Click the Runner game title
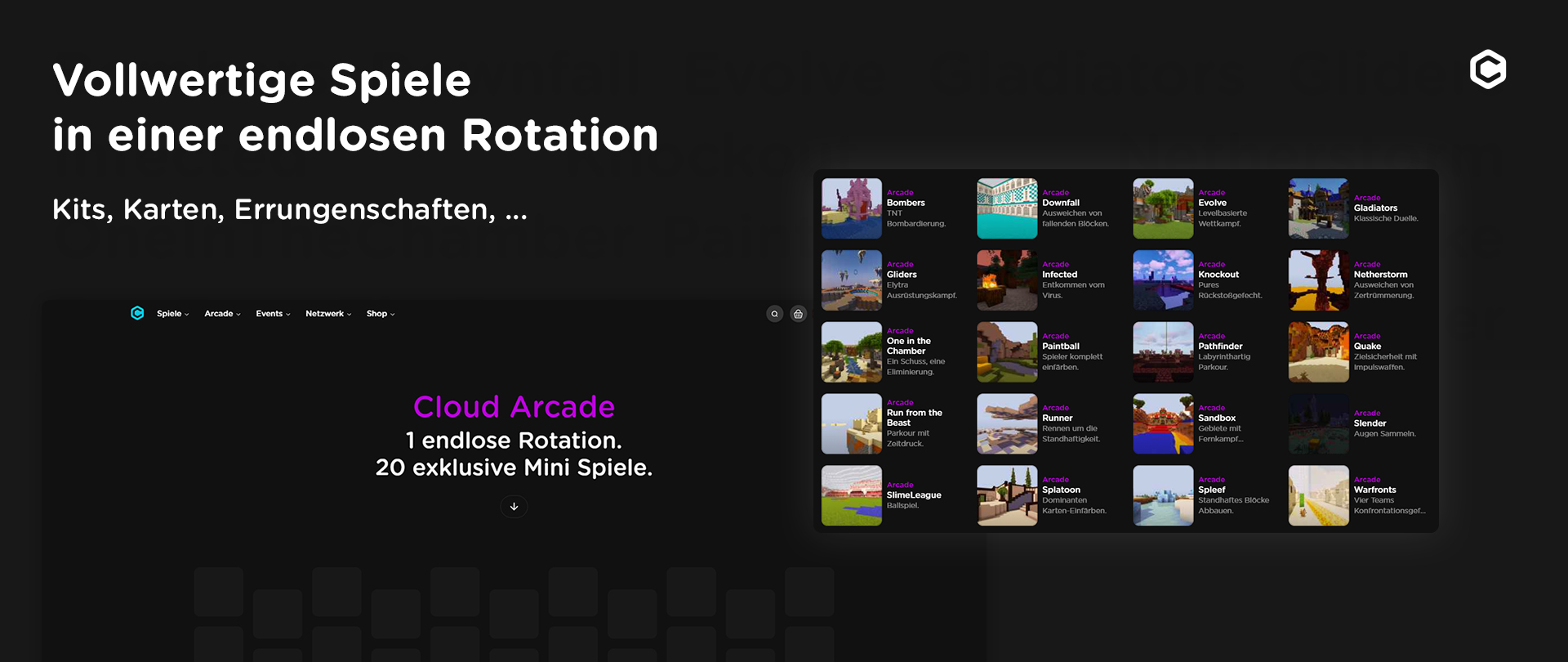This screenshot has width=1568, height=662. coord(1058,418)
